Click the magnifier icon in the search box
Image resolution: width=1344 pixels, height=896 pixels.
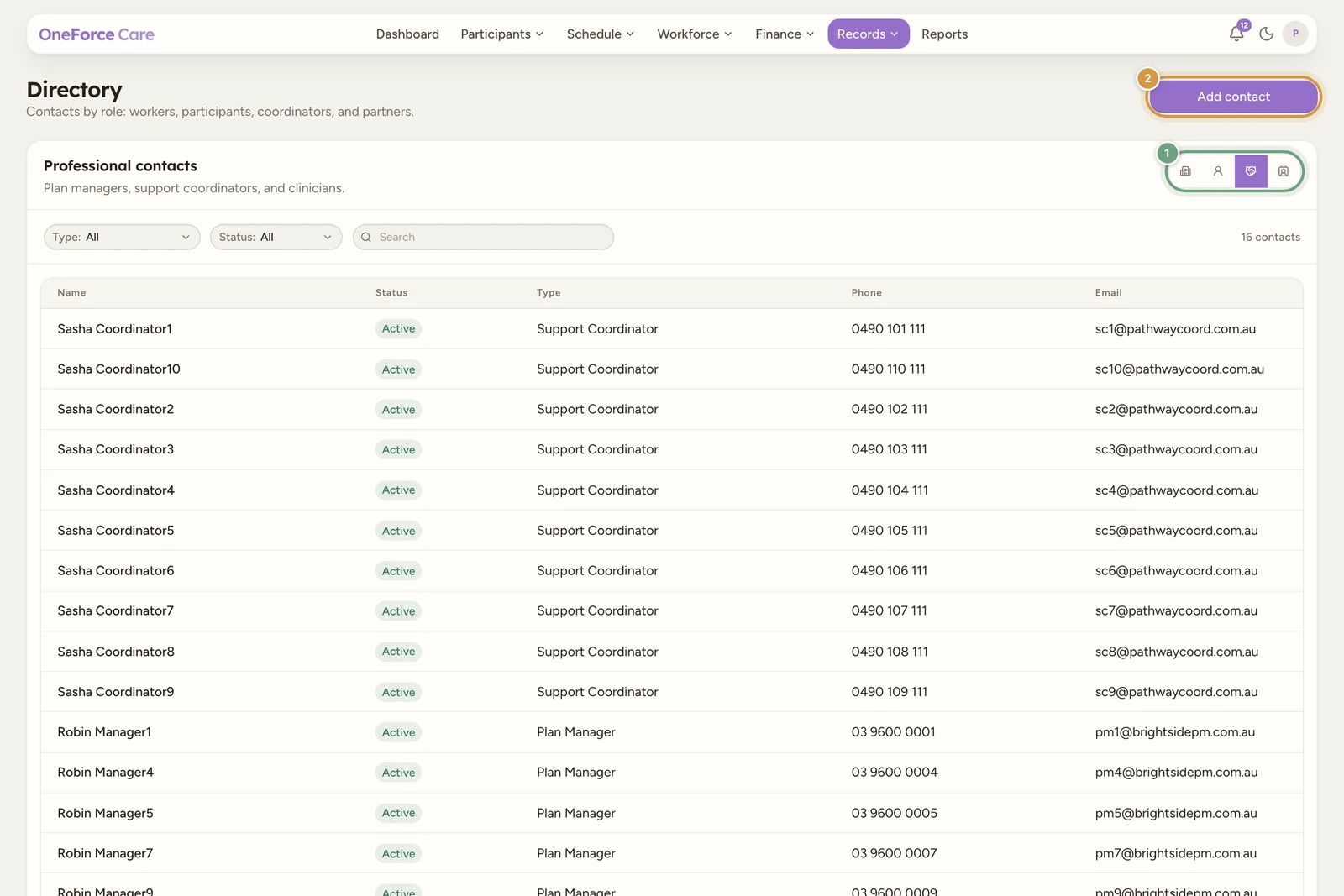tap(366, 238)
